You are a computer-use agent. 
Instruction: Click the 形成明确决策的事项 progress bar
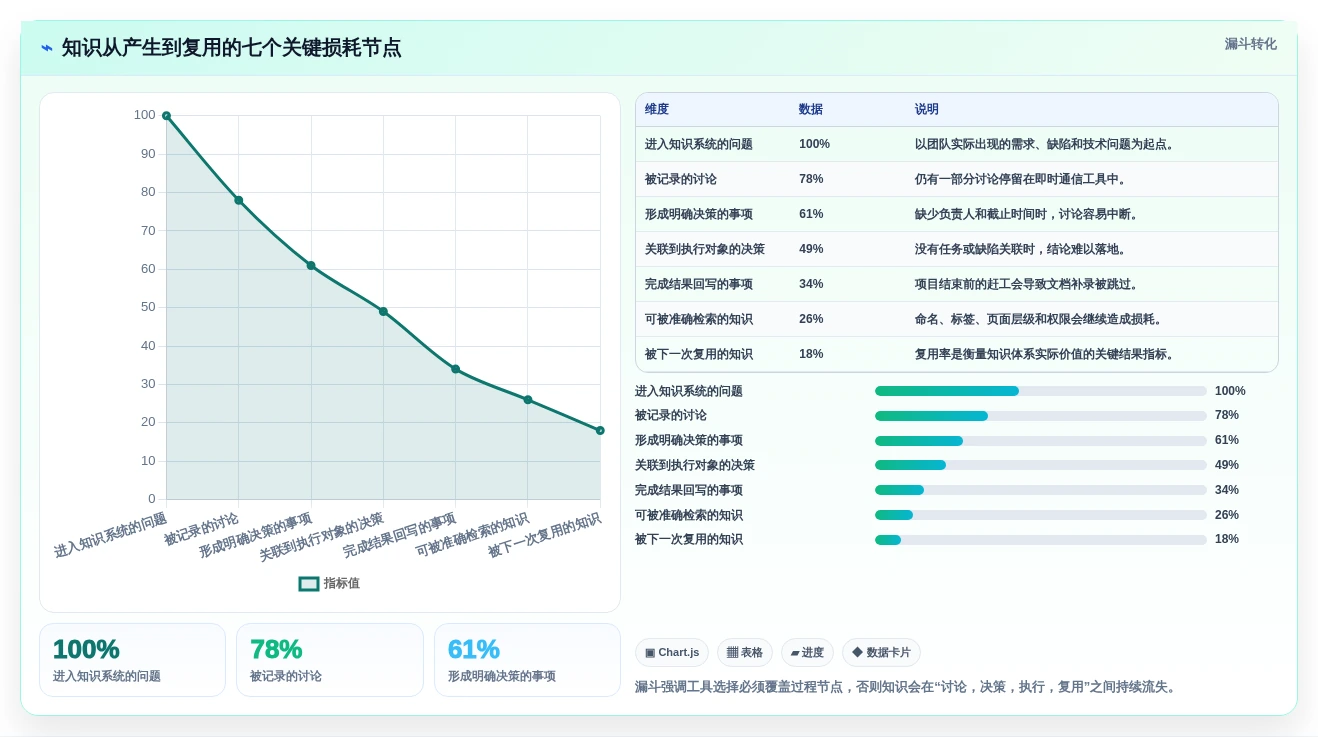click(x=1041, y=441)
